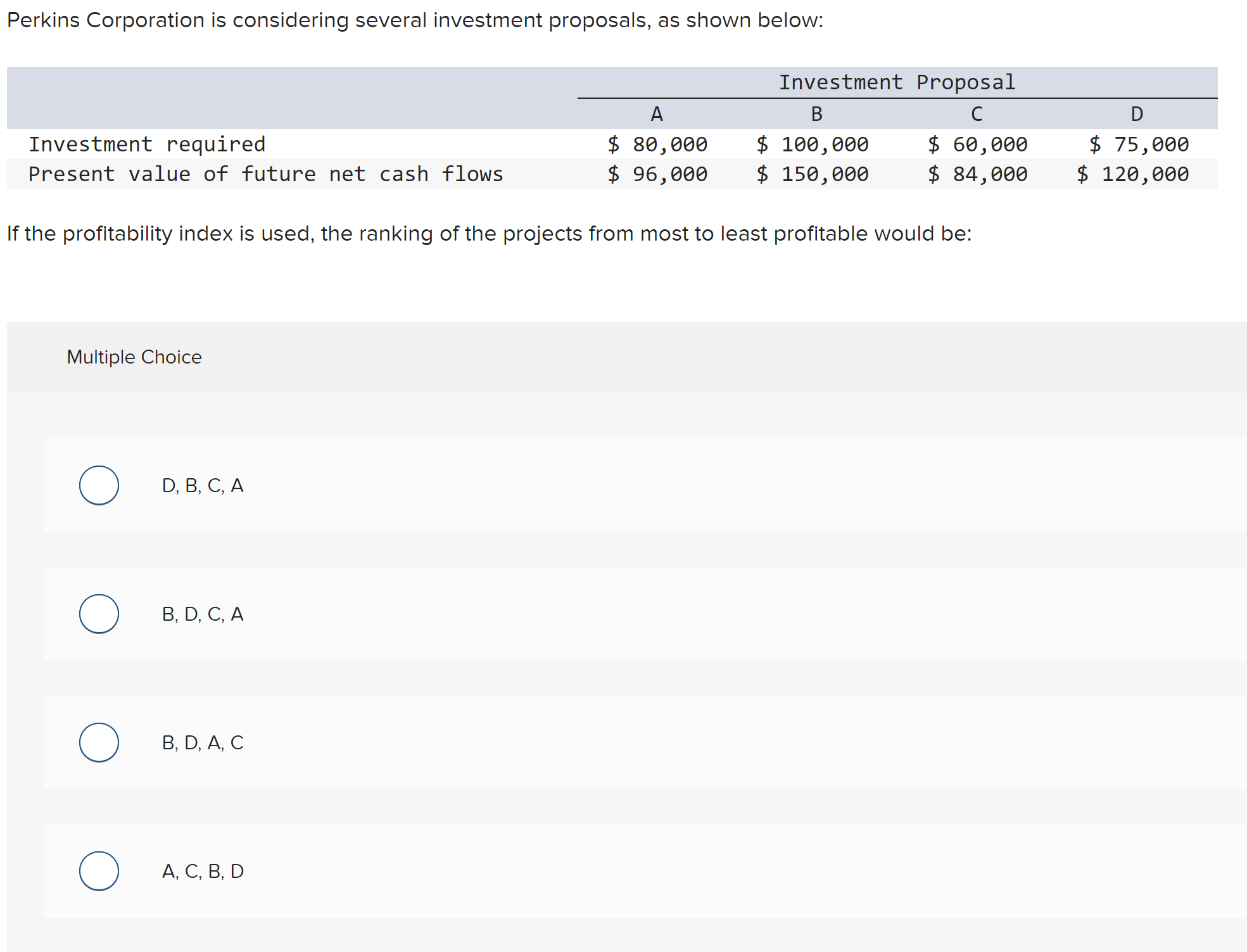Select the radio button for "B, D, C, A"

pyautogui.click(x=99, y=614)
